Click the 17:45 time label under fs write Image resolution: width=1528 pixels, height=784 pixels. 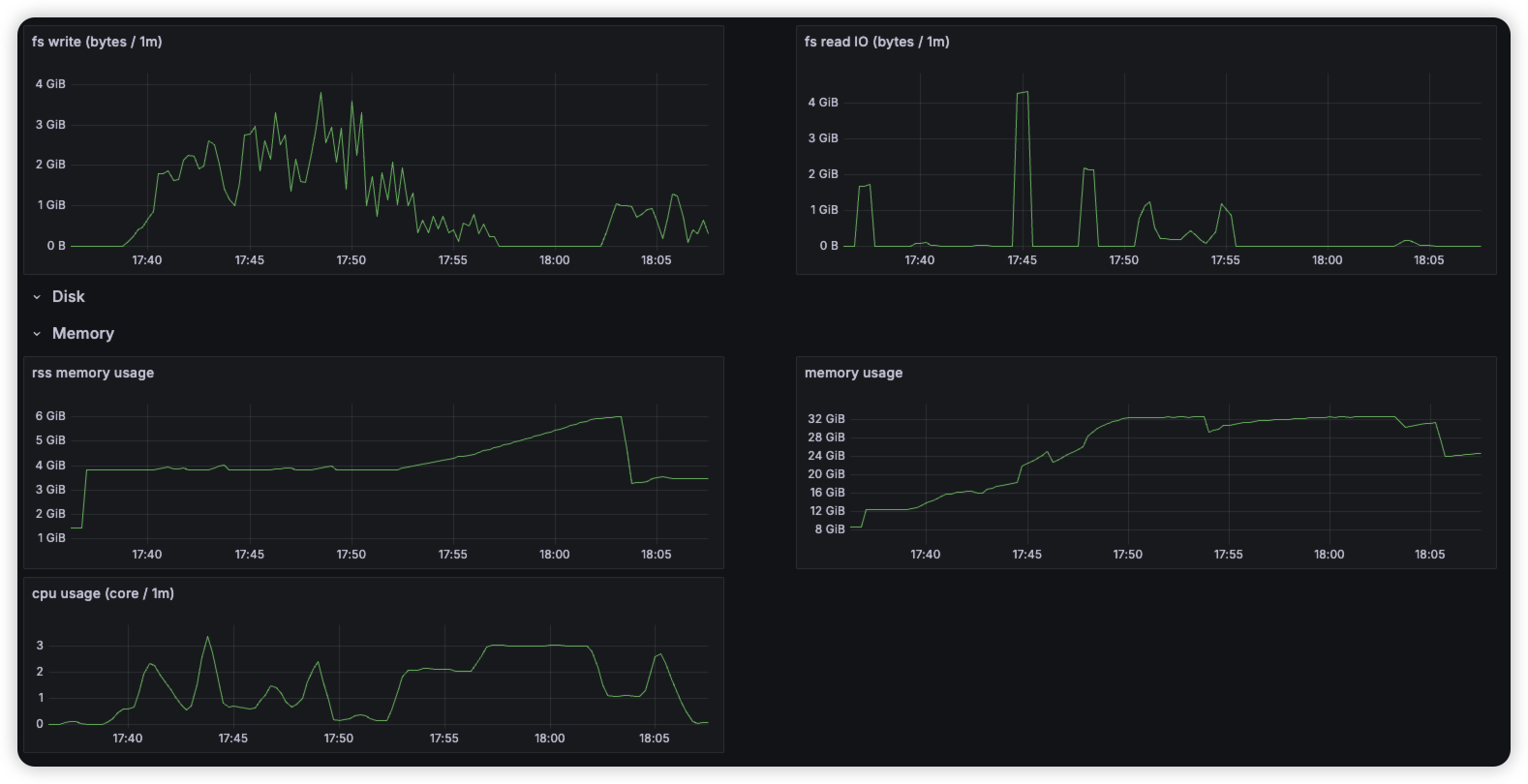pyautogui.click(x=249, y=260)
